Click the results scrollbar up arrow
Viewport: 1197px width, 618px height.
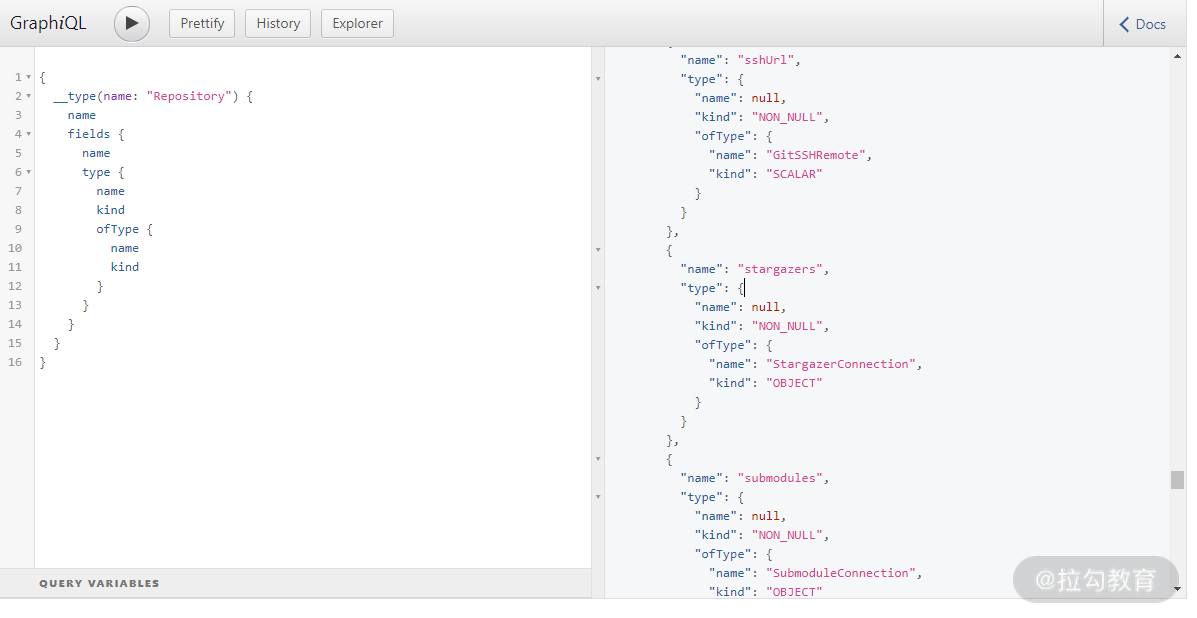click(1177, 56)
